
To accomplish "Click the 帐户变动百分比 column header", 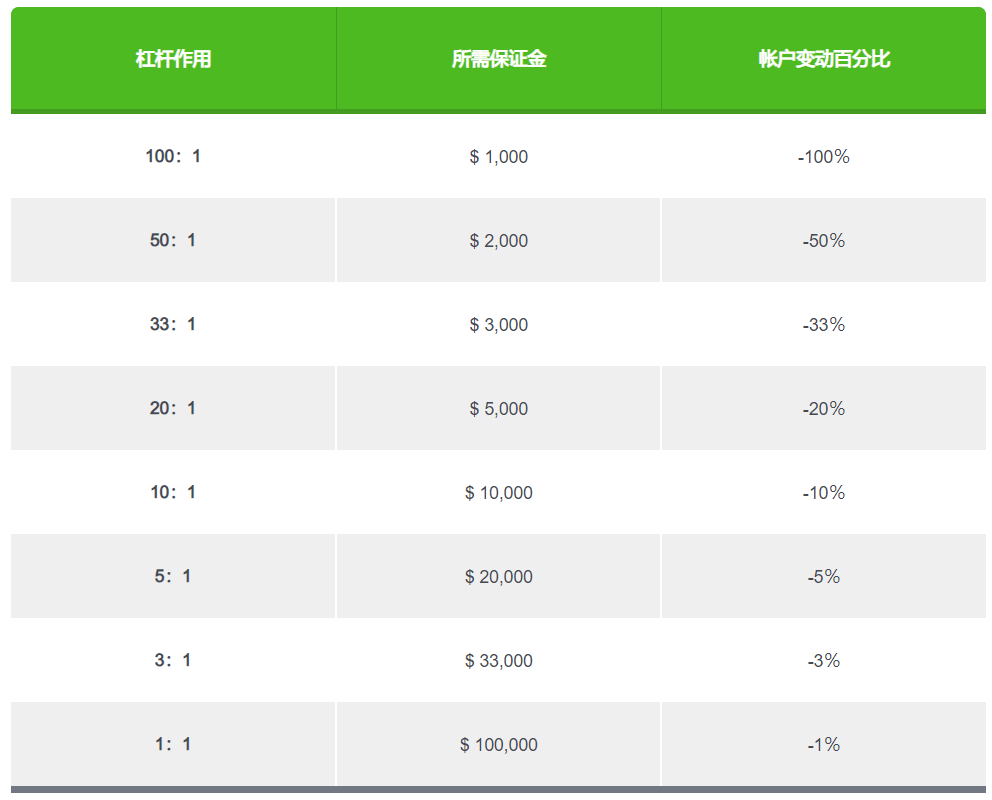I will point(824,59).
